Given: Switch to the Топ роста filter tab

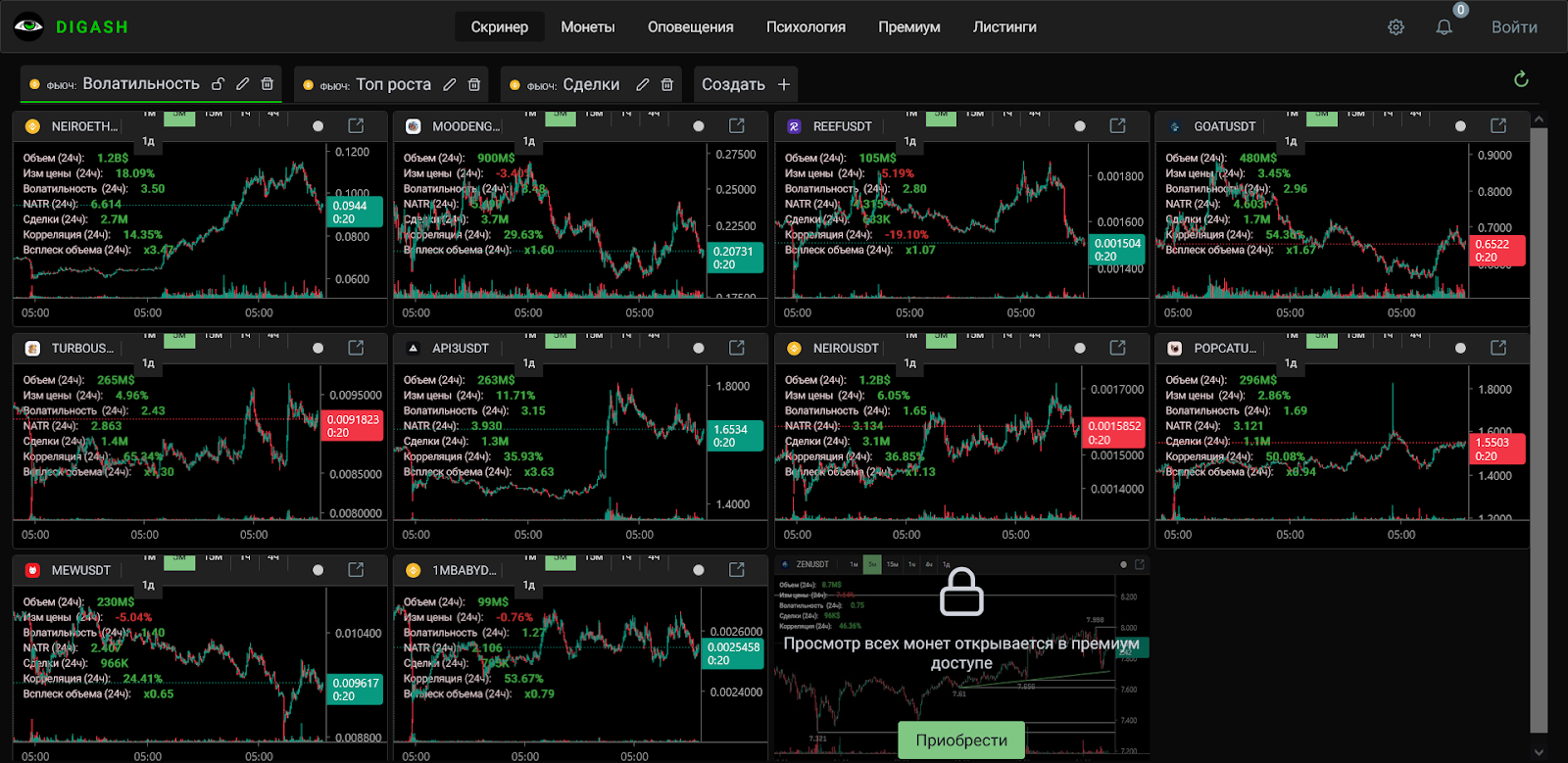Looking at the screenshot, I should coord(392,85).
